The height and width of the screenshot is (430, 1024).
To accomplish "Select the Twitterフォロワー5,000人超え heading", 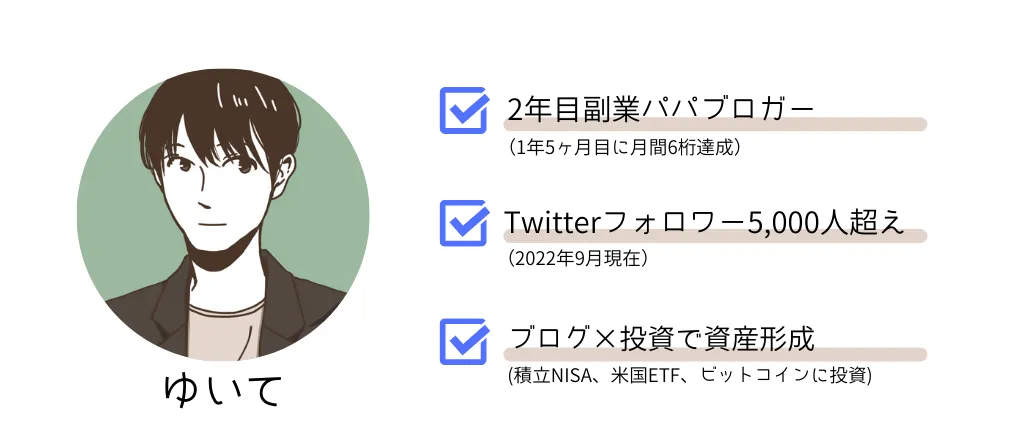I will tap(704, 223).
